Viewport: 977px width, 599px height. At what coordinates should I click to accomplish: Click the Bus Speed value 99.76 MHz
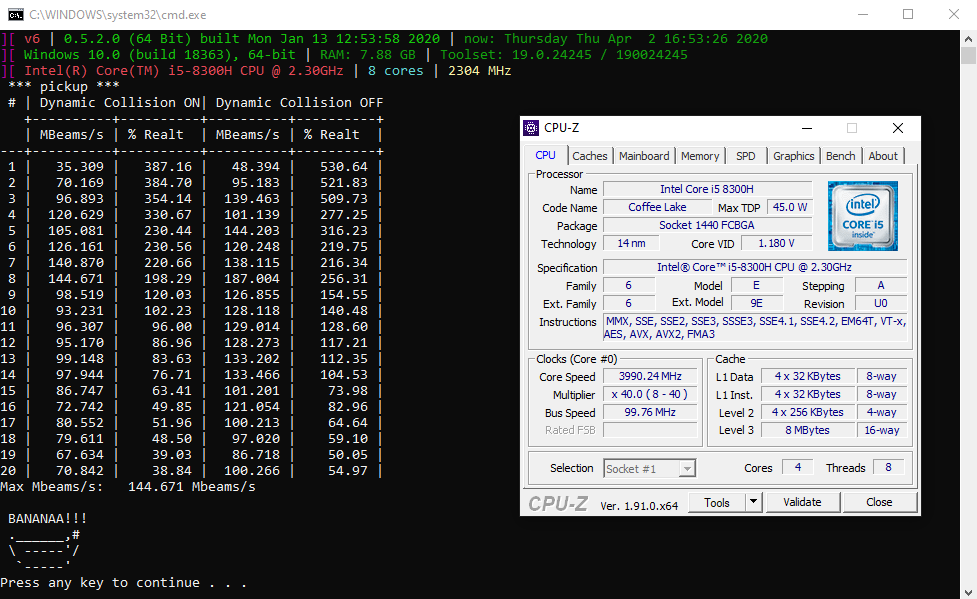coord(650,412)
